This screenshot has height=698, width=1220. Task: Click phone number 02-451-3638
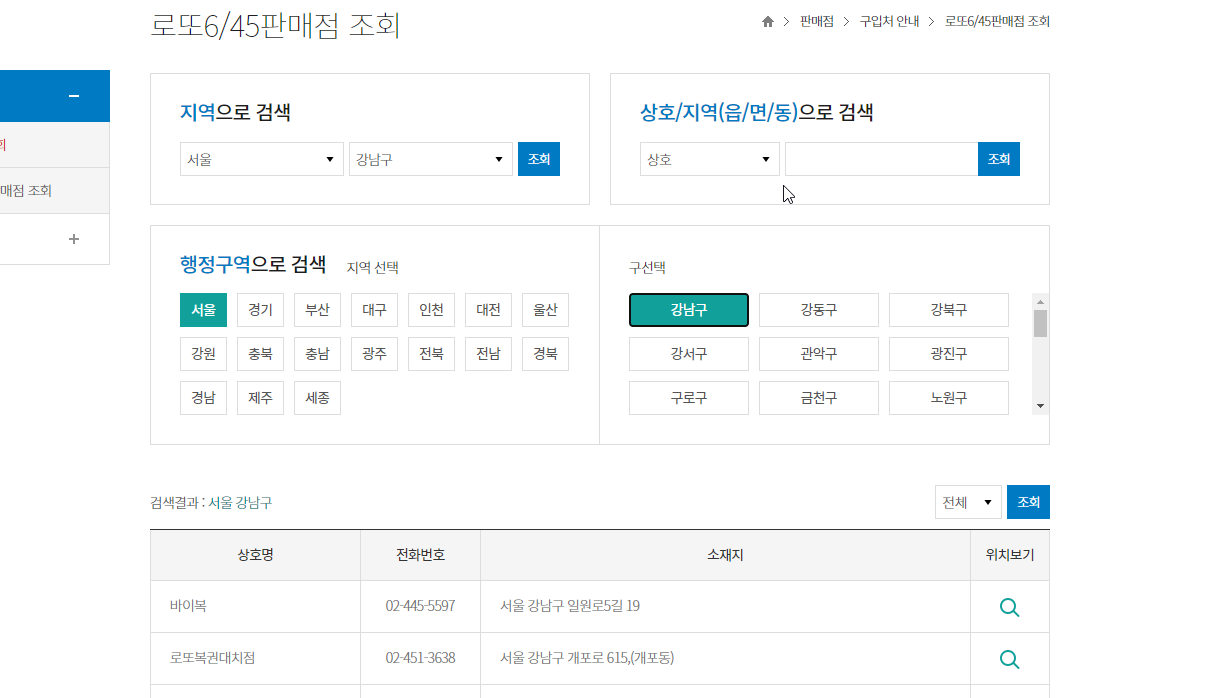tap(420, 658)
